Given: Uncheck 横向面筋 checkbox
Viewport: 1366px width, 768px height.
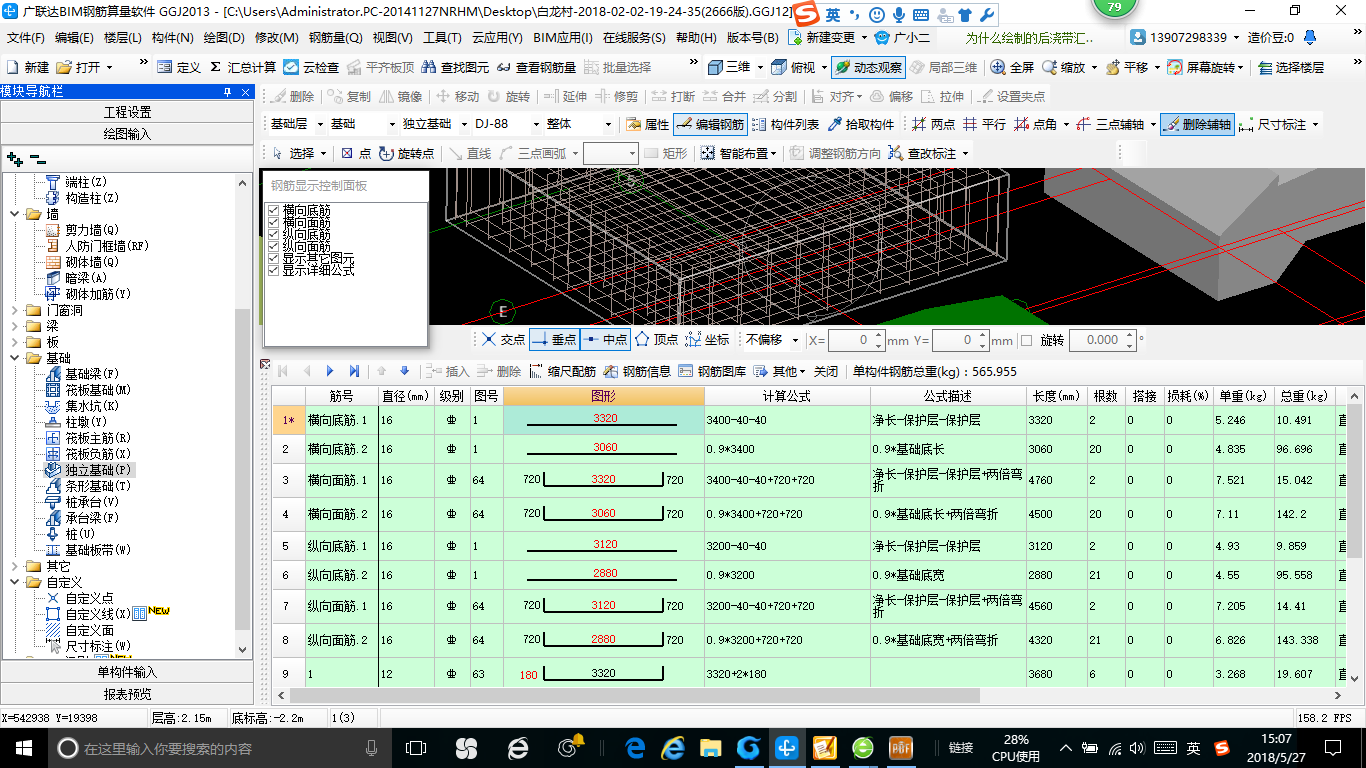Looking at the screenshot, I should click(273, 223).
